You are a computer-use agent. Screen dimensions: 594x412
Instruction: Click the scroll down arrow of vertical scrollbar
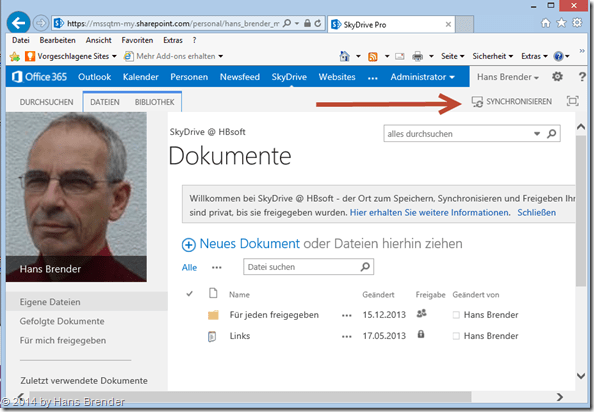pos(581,376)
